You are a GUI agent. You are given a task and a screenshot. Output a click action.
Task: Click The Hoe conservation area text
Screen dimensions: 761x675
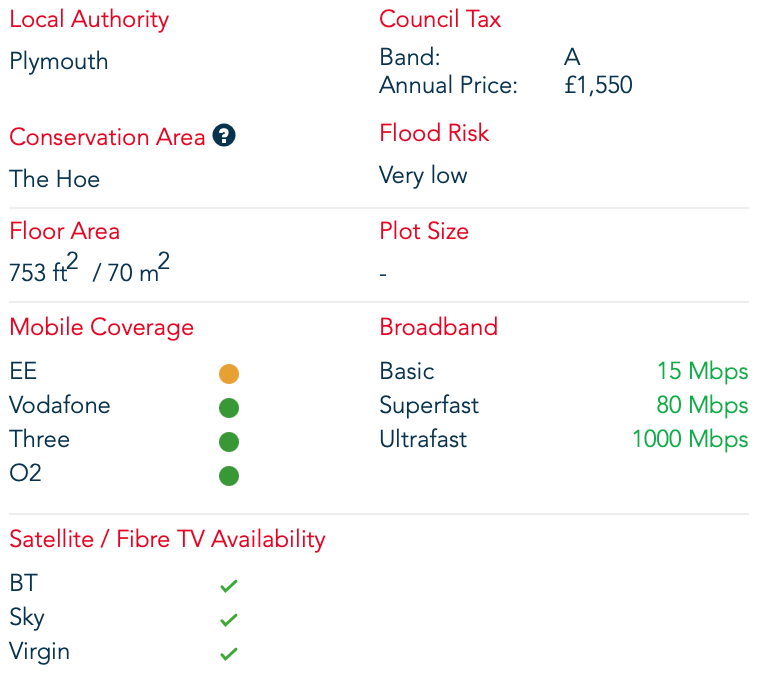(x=54, y=179)
